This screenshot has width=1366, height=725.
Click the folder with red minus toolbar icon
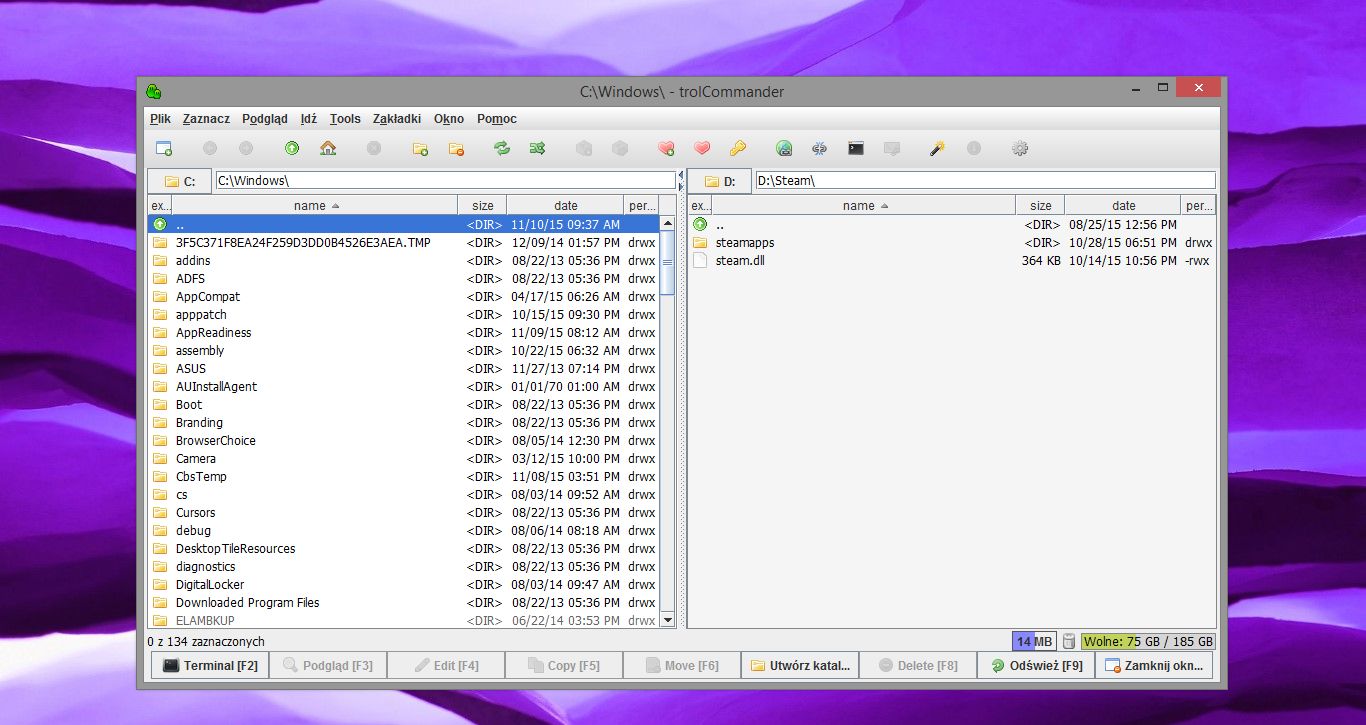pyautogui.click(x=456, y=148)
